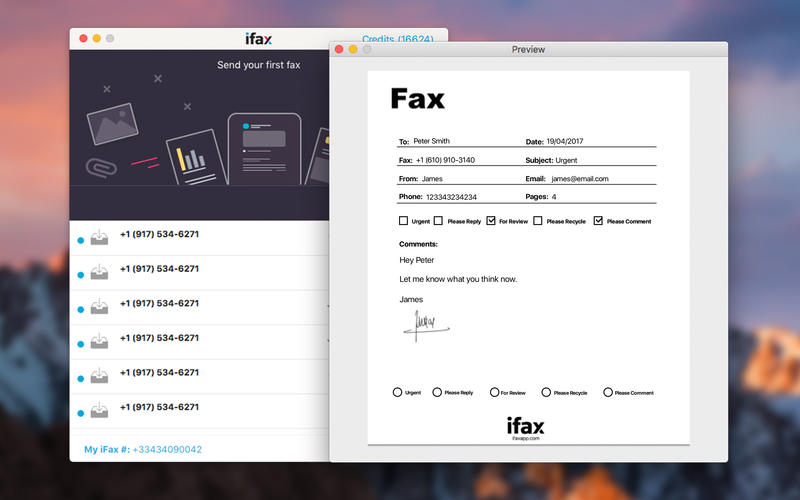800x500 pixels.
Task: Minimize the Preview window with yellow button
Action: point(353,49)
